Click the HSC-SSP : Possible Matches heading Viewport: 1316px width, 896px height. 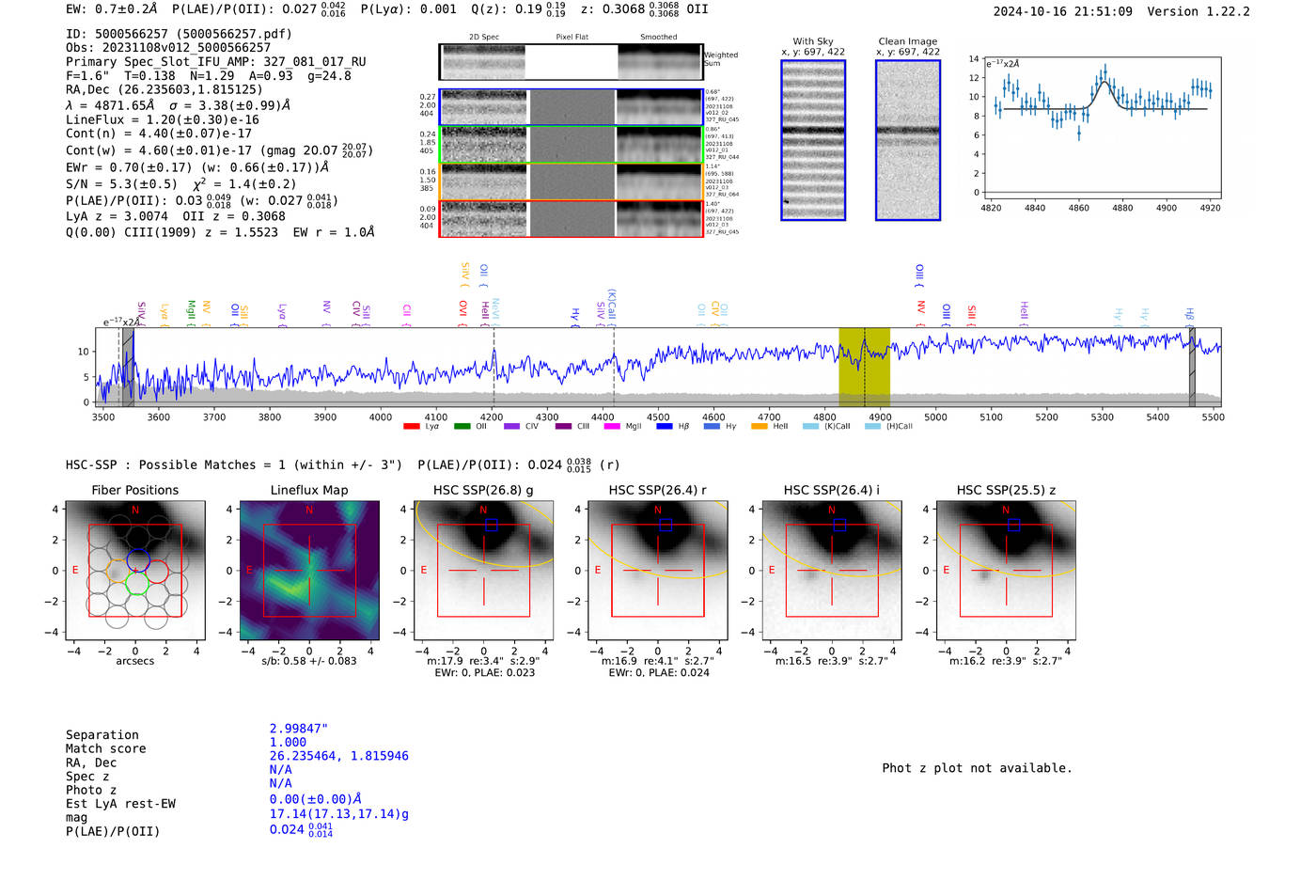coord(234,464)
